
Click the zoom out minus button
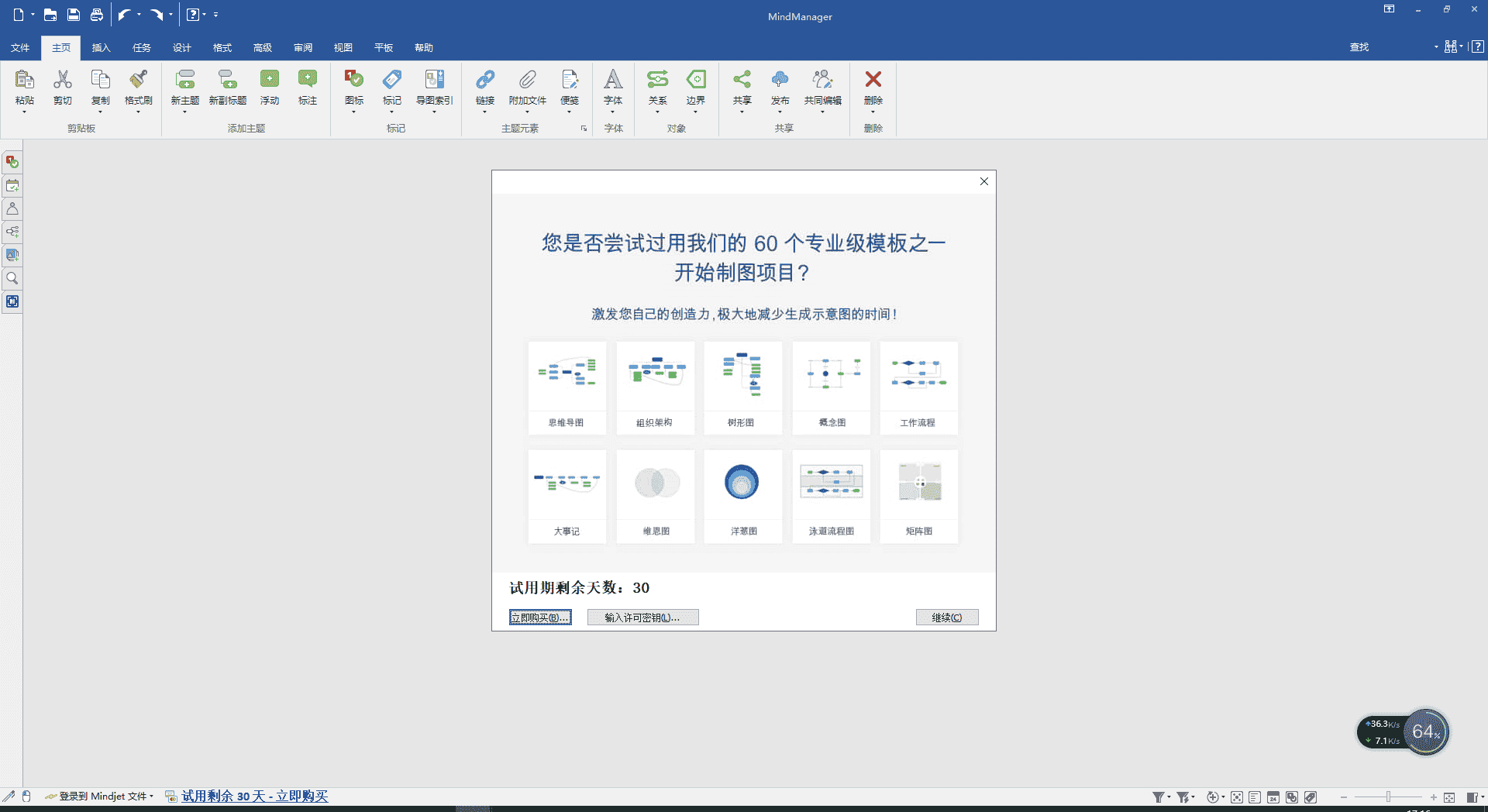(1344, 797)
